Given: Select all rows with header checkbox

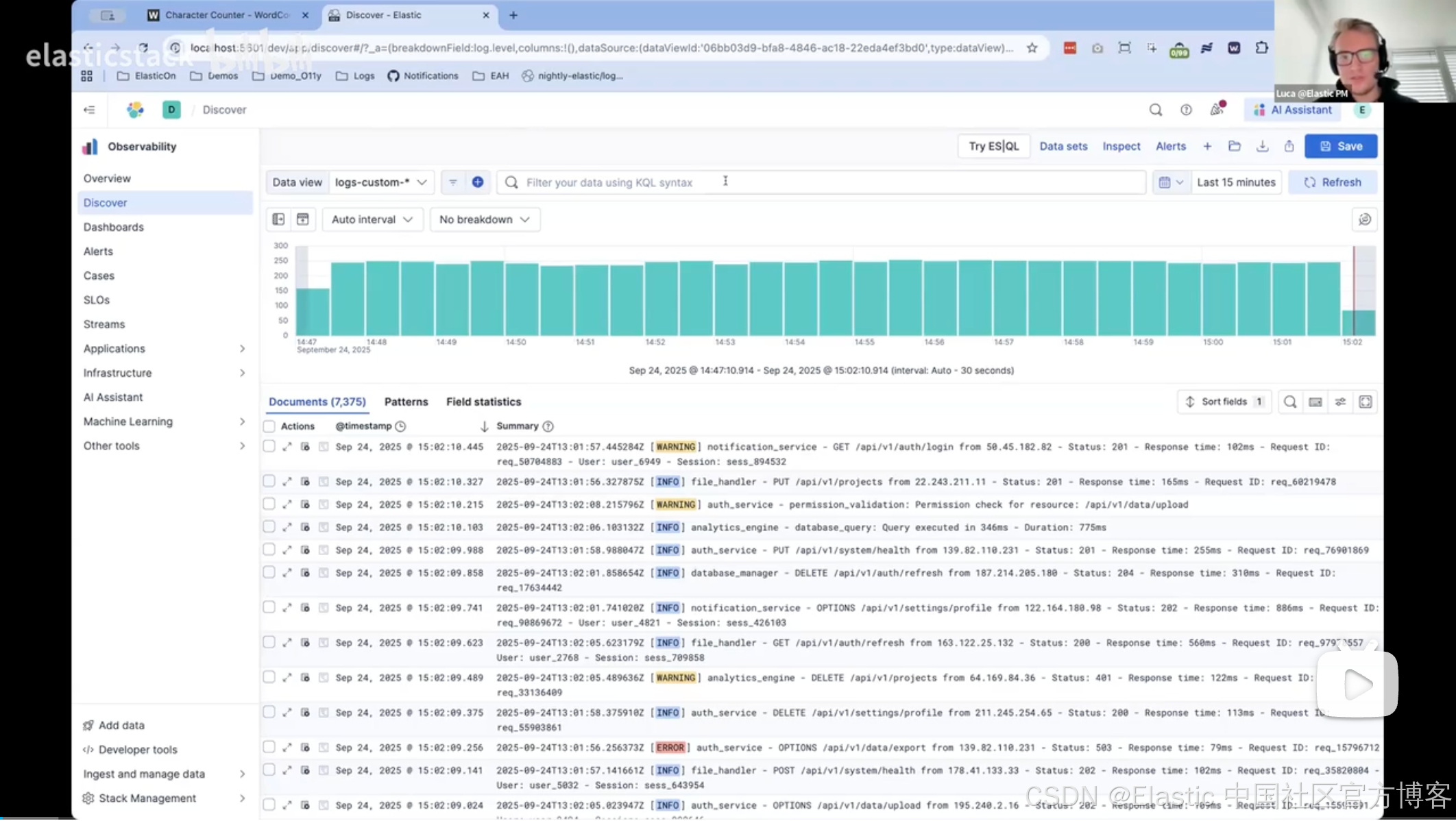Looking at the screenshot, I should pyautogui.click(x=269, y=426).
